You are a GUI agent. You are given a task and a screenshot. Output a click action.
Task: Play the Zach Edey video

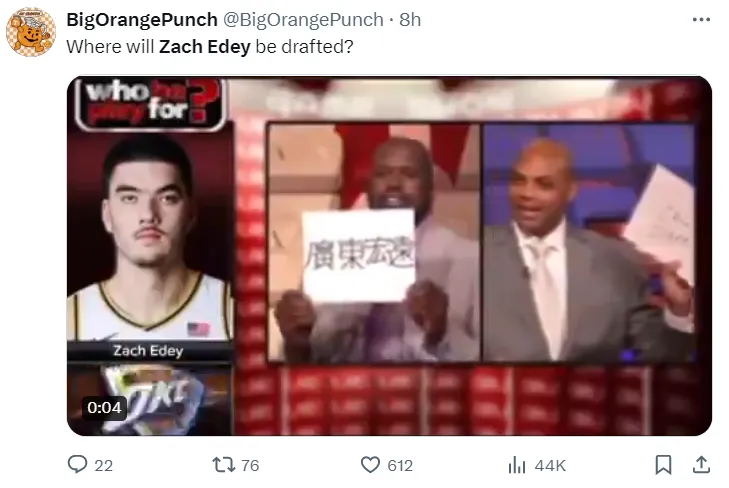pos(389,256)
